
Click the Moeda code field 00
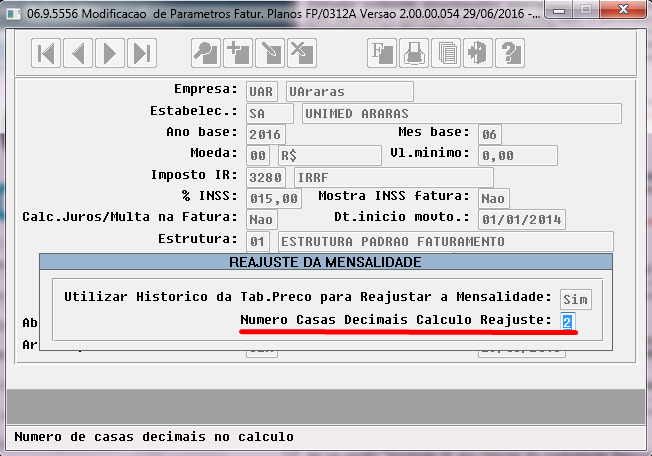pyautogui.click(x=258, y=156)
